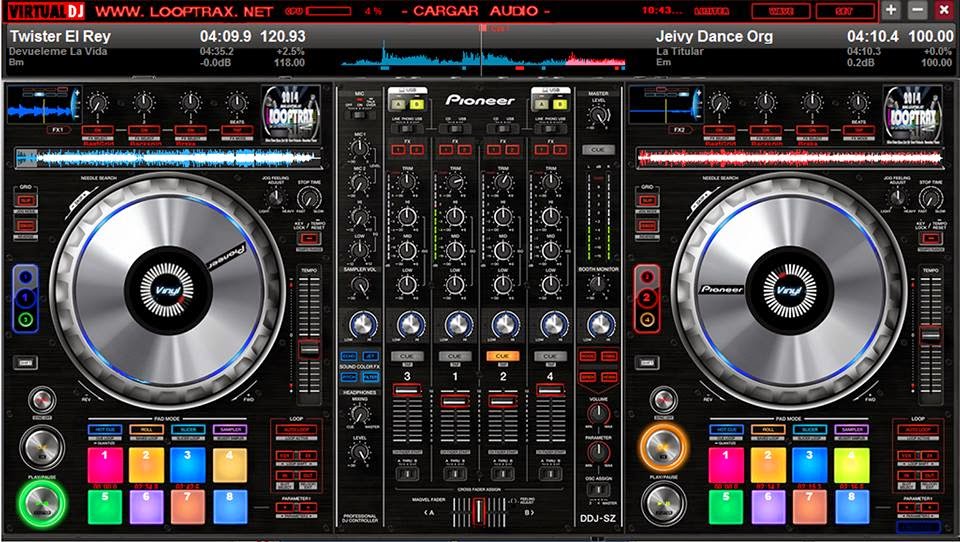Click channel 1 volume fader handle

(x=455, y=401)
